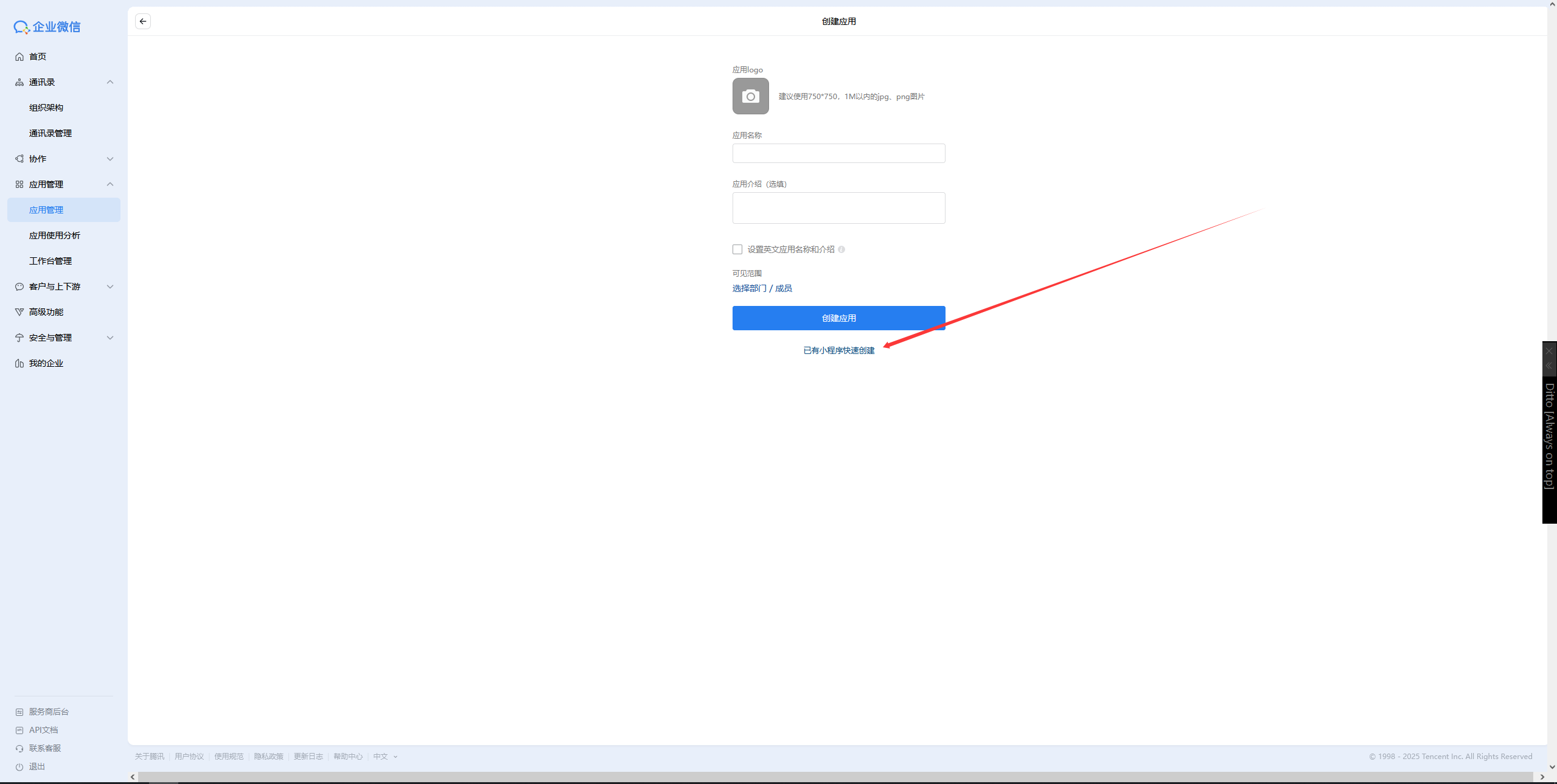The width and height of the screenshot is (1557, 784).
Task: Click the back arrow button
Action: pyautogui.click(x=143, y=21)
